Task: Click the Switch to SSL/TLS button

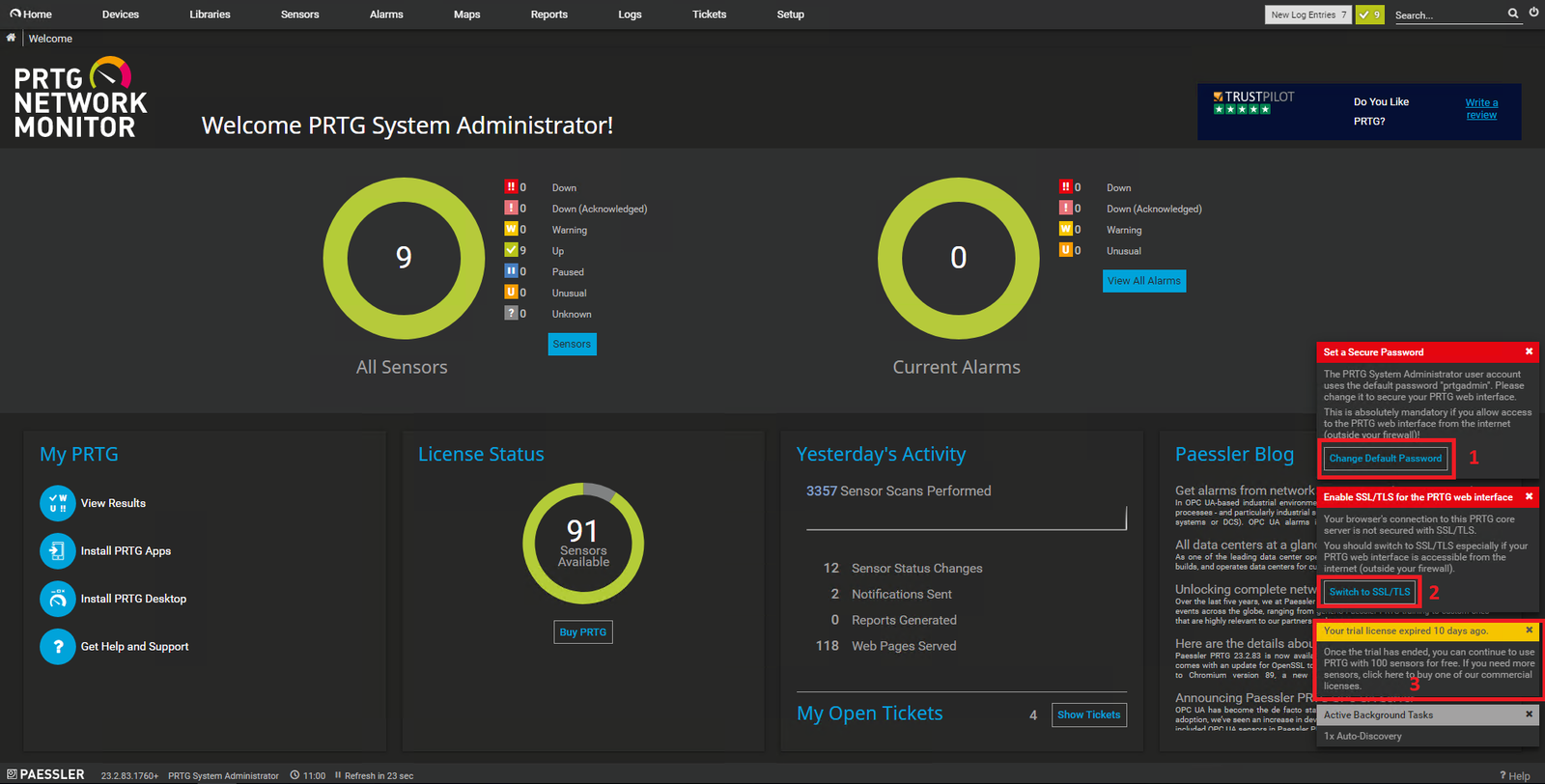Action: (1369, 592)
